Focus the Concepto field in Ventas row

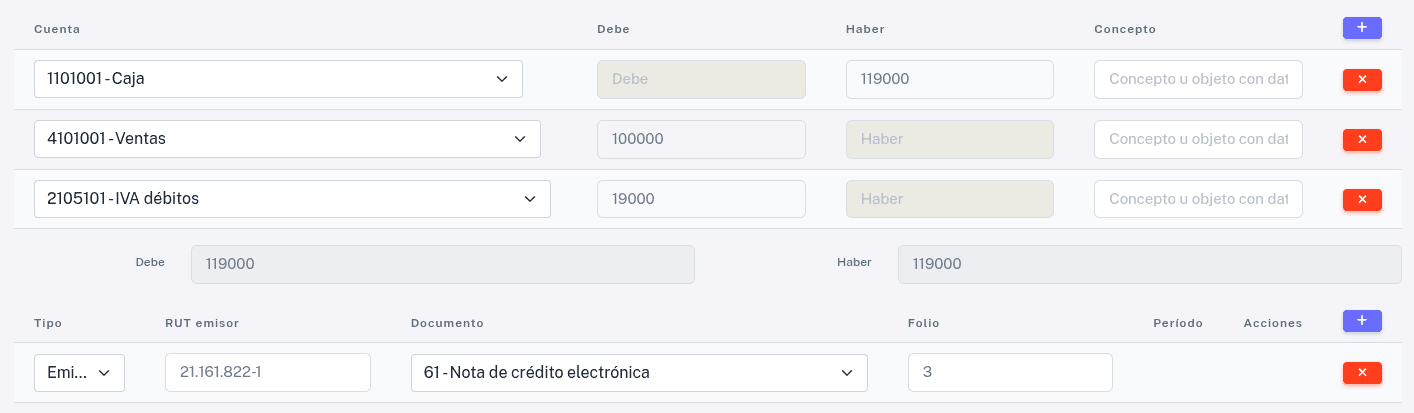(x=1198, y=139)
